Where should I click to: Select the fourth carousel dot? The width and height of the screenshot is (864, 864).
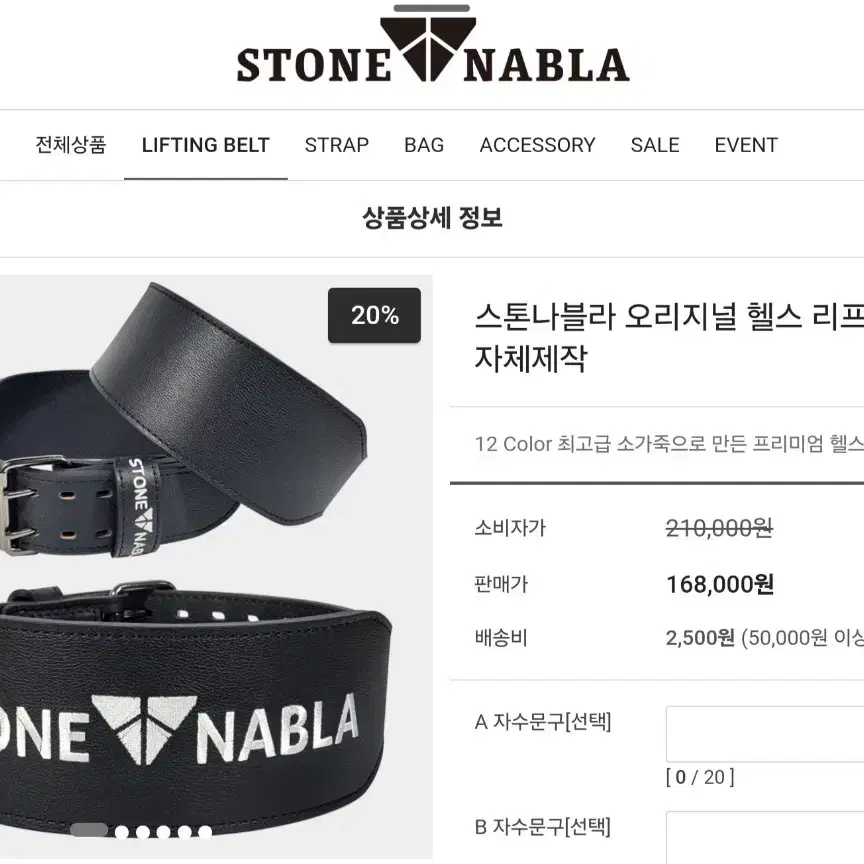pyautogui.click(x=164, y=831)
